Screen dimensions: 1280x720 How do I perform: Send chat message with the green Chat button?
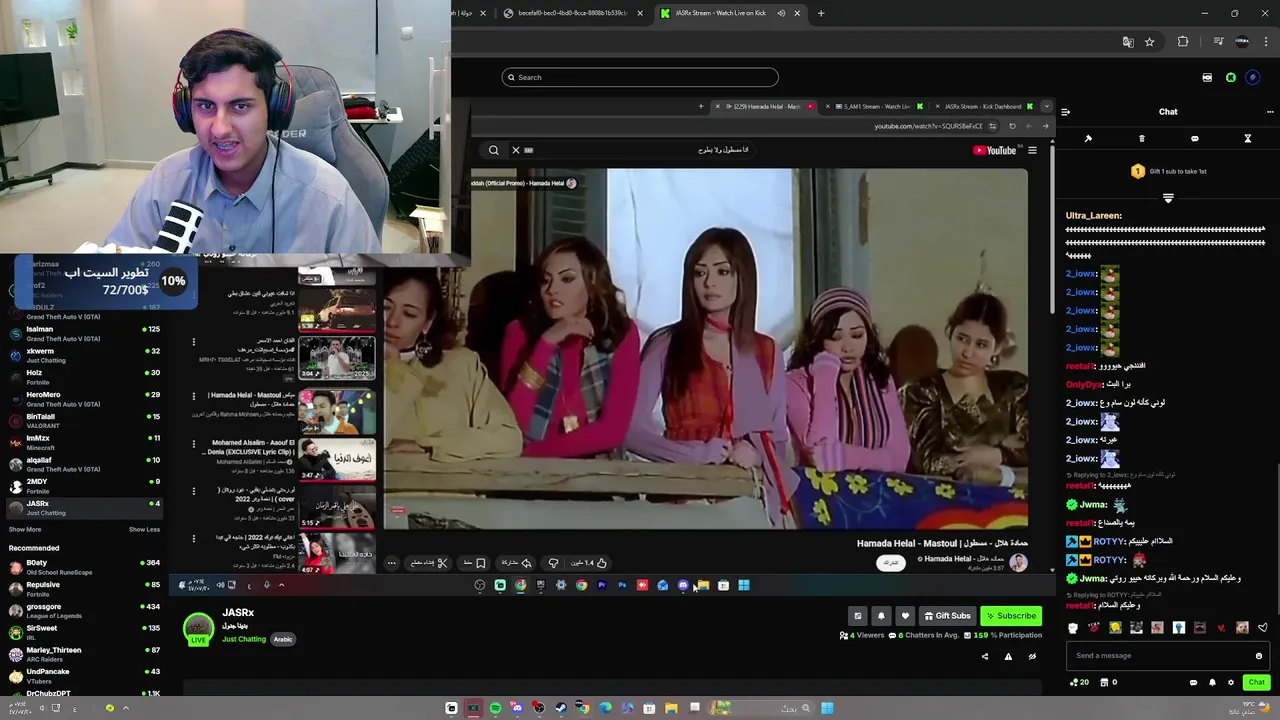1256,682
